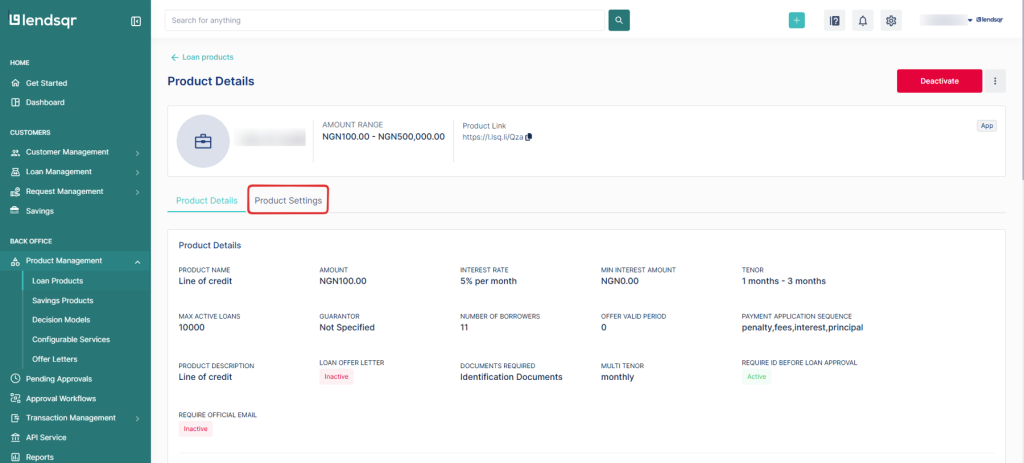Open the help guide book icon
The image size is (1024, 463).
(x=834, y=20)
